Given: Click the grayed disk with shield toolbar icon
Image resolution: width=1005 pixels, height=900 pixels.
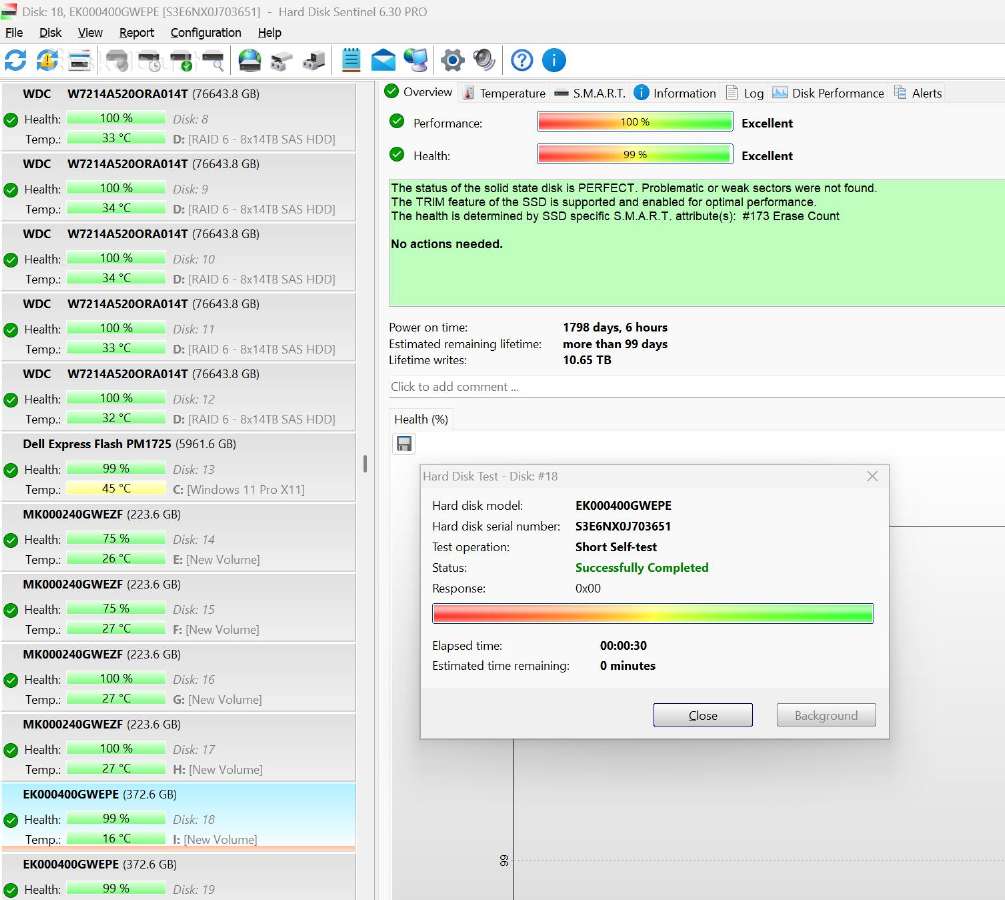Looking at the screenshot, I should tap(117, 61).
